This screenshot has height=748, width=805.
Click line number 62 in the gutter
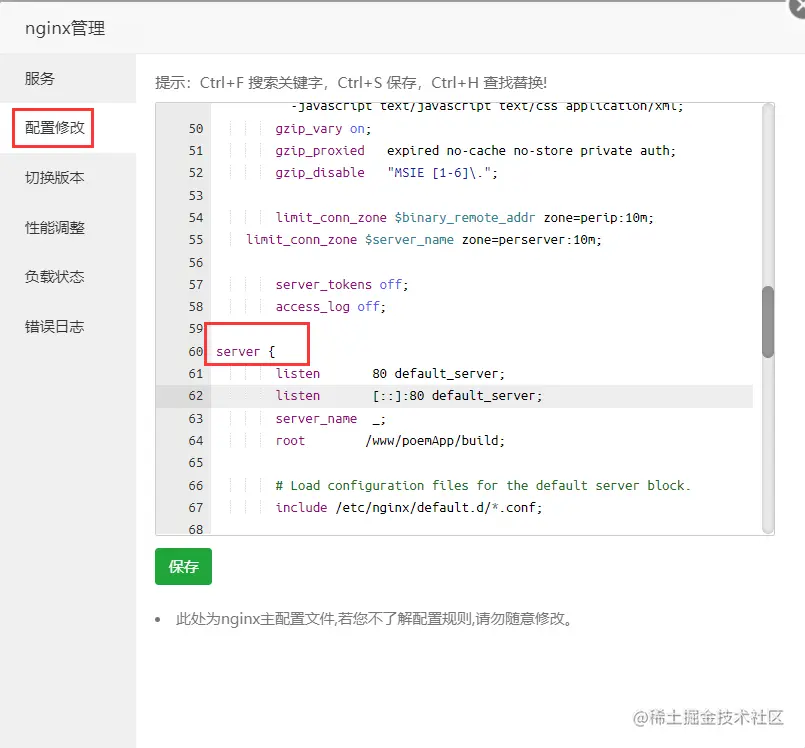click(196, 396)
